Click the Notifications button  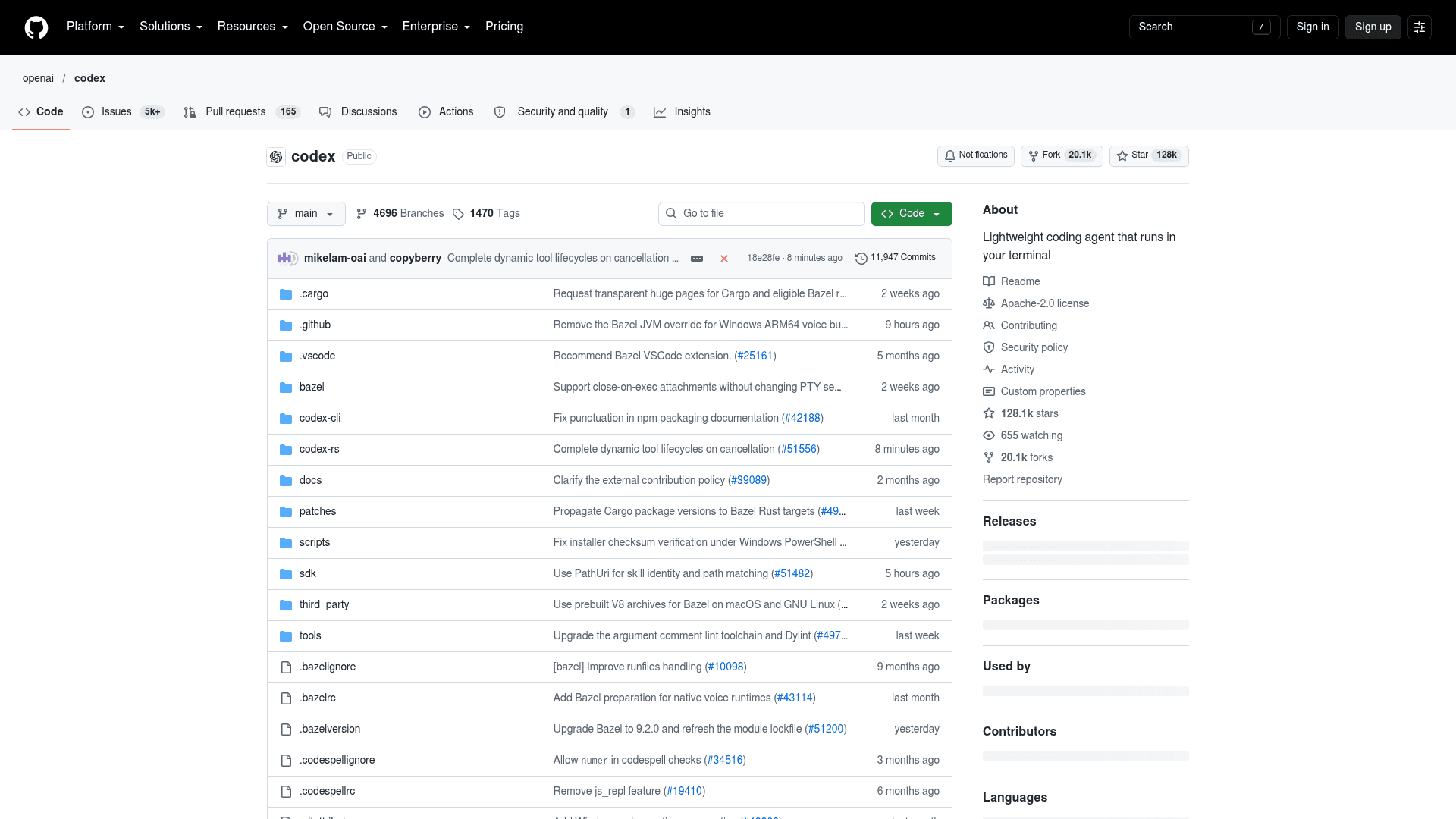[976, 156]
